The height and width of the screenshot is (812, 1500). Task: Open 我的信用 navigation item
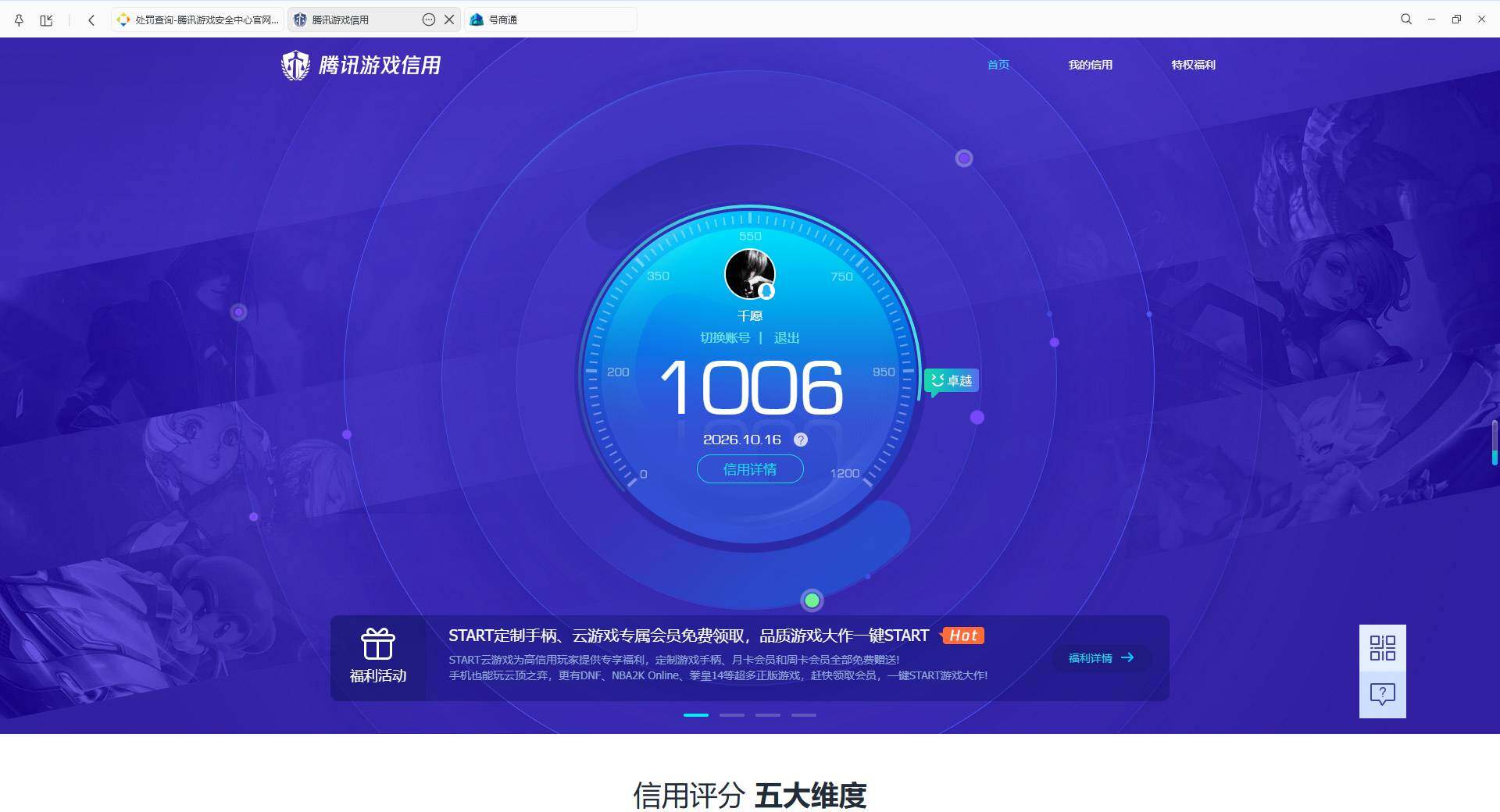click(x=1091, y=65)
